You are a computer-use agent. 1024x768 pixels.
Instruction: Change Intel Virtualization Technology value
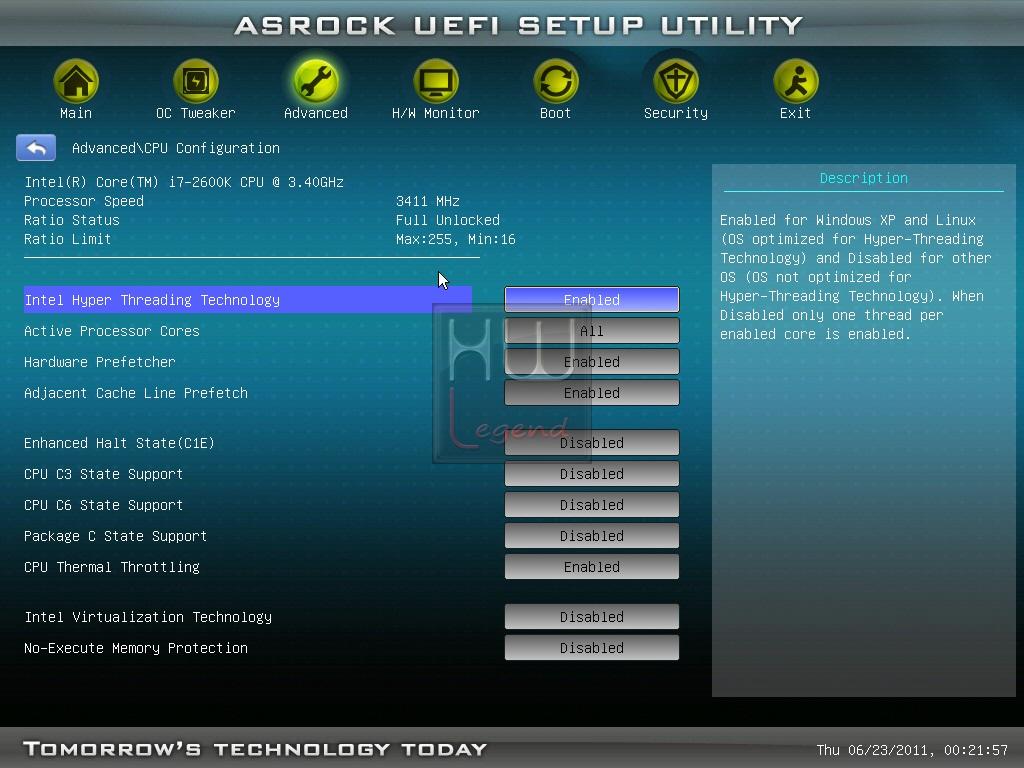(592, 617)
